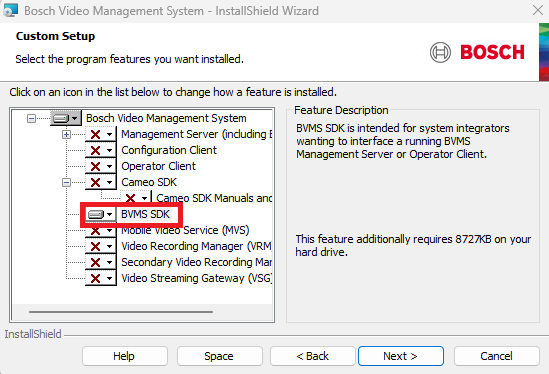
Task: Open dropdown arrow next to Cameo SDK icon
Action: click(110, 182)
